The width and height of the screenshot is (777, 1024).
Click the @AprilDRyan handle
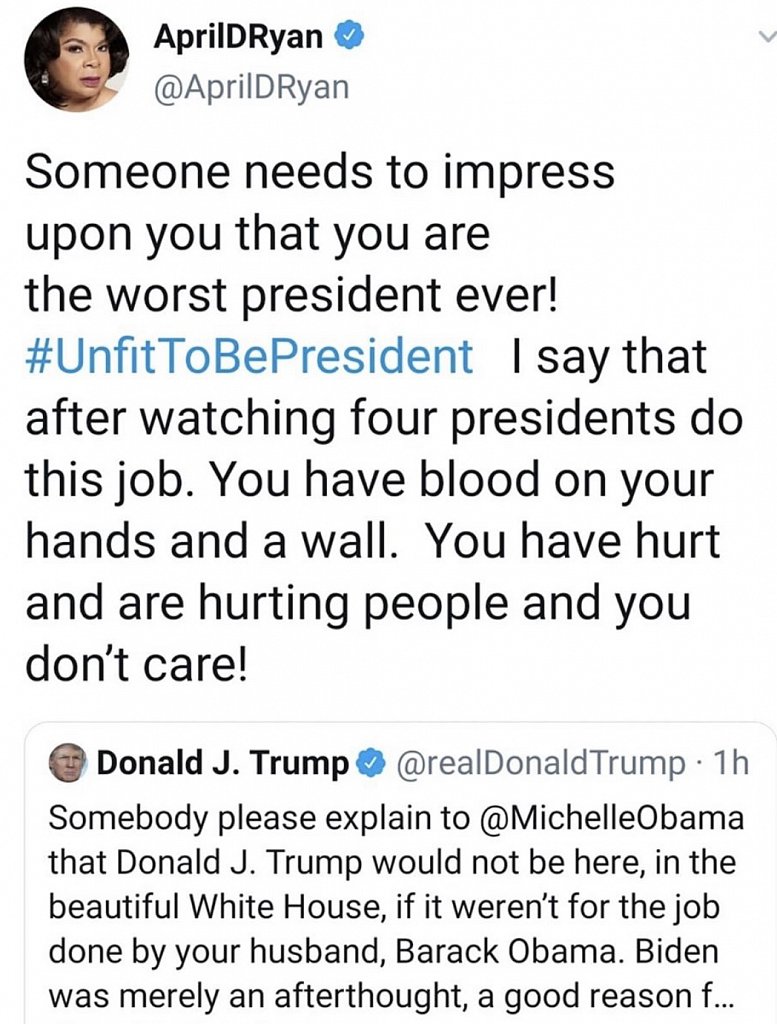coord(252,87)
